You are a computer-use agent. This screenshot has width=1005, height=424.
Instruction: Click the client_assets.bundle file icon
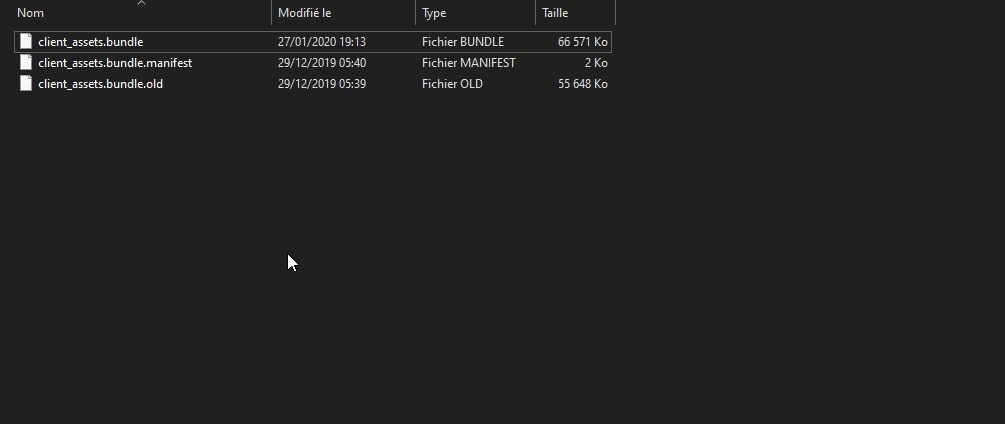[26, 42]
